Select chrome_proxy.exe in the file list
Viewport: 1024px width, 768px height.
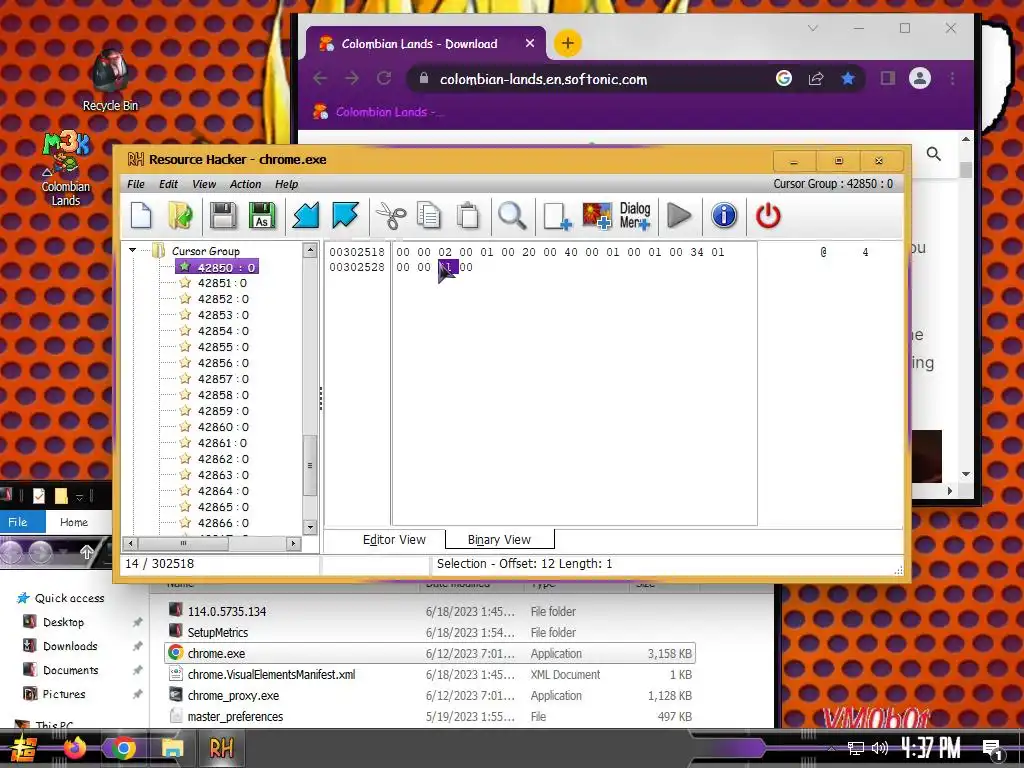coord(430,696)
